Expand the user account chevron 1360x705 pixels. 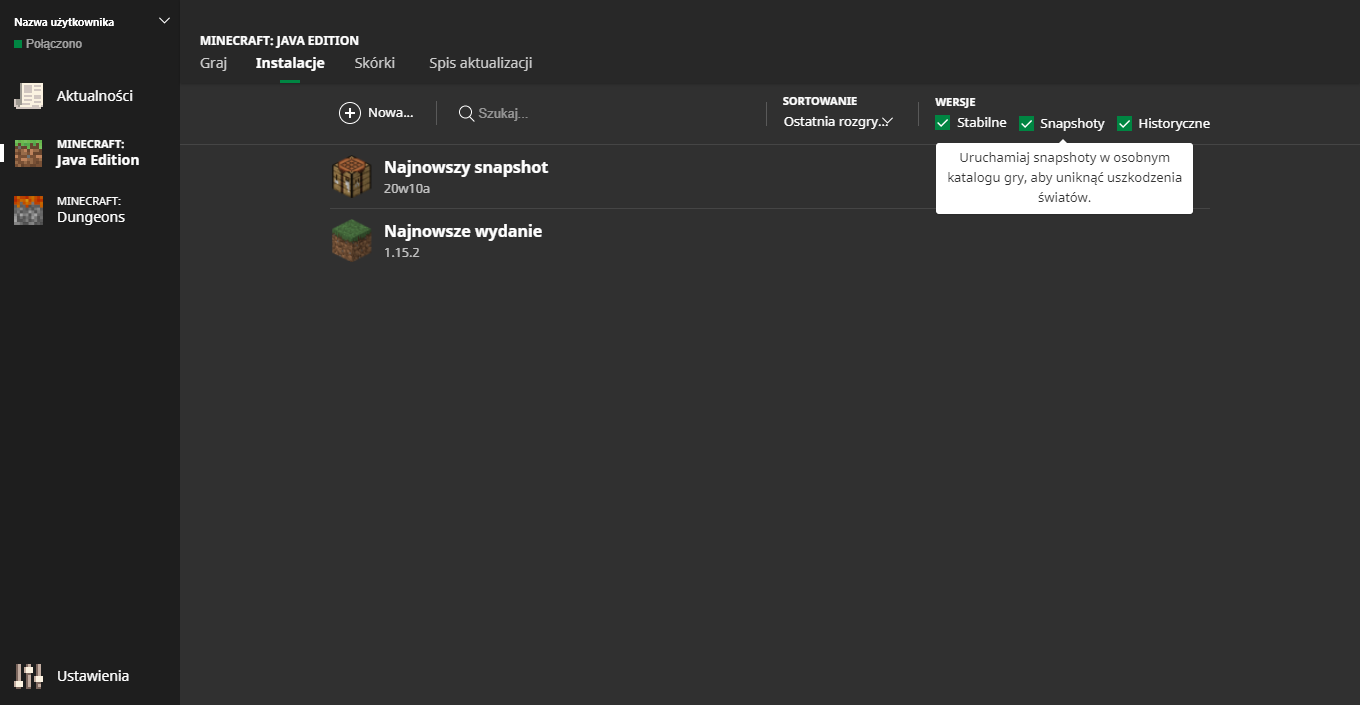[165, 21]
